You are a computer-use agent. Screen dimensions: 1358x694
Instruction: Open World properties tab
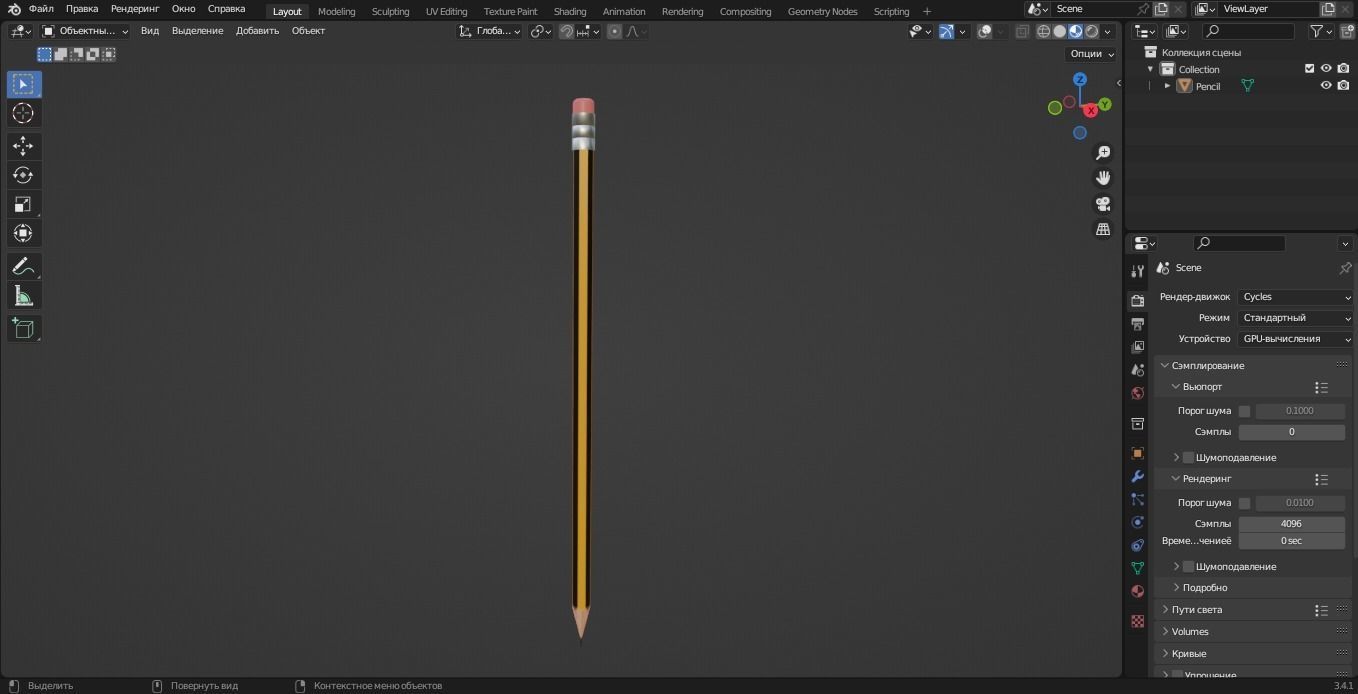(1137, 393)
